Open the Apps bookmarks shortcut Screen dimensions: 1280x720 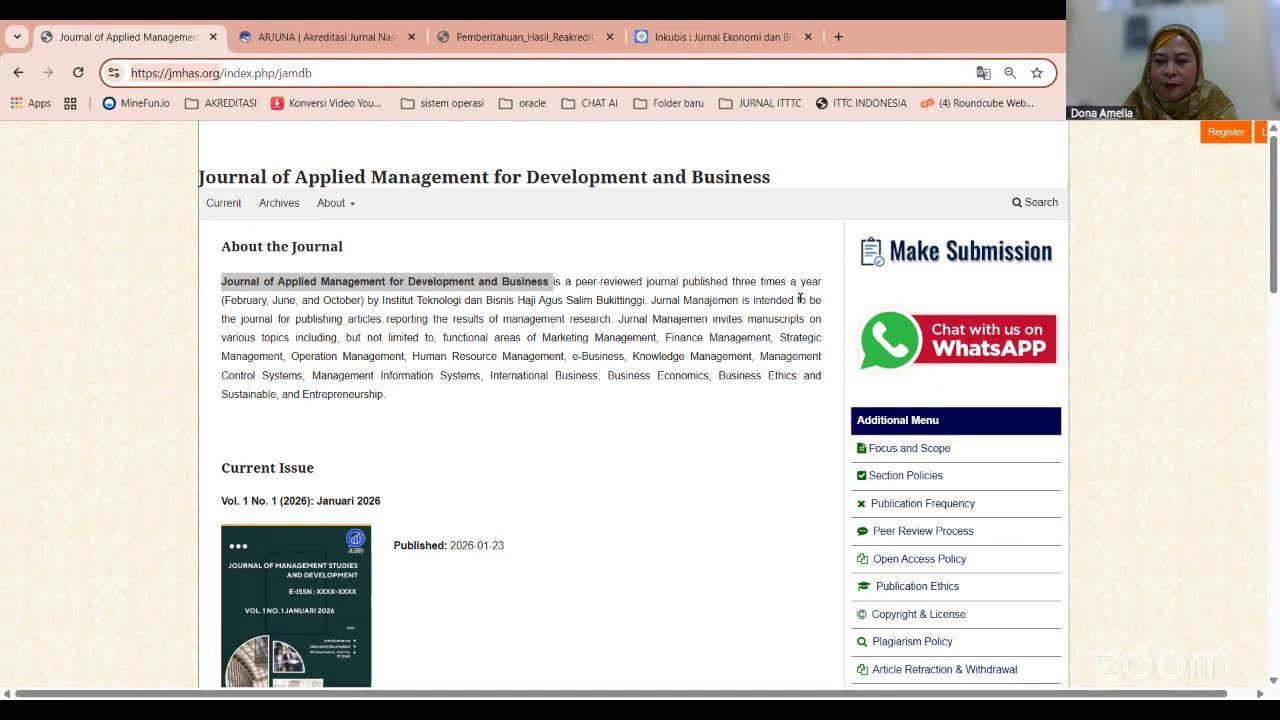pyautogui.click(x=31, y=103)
